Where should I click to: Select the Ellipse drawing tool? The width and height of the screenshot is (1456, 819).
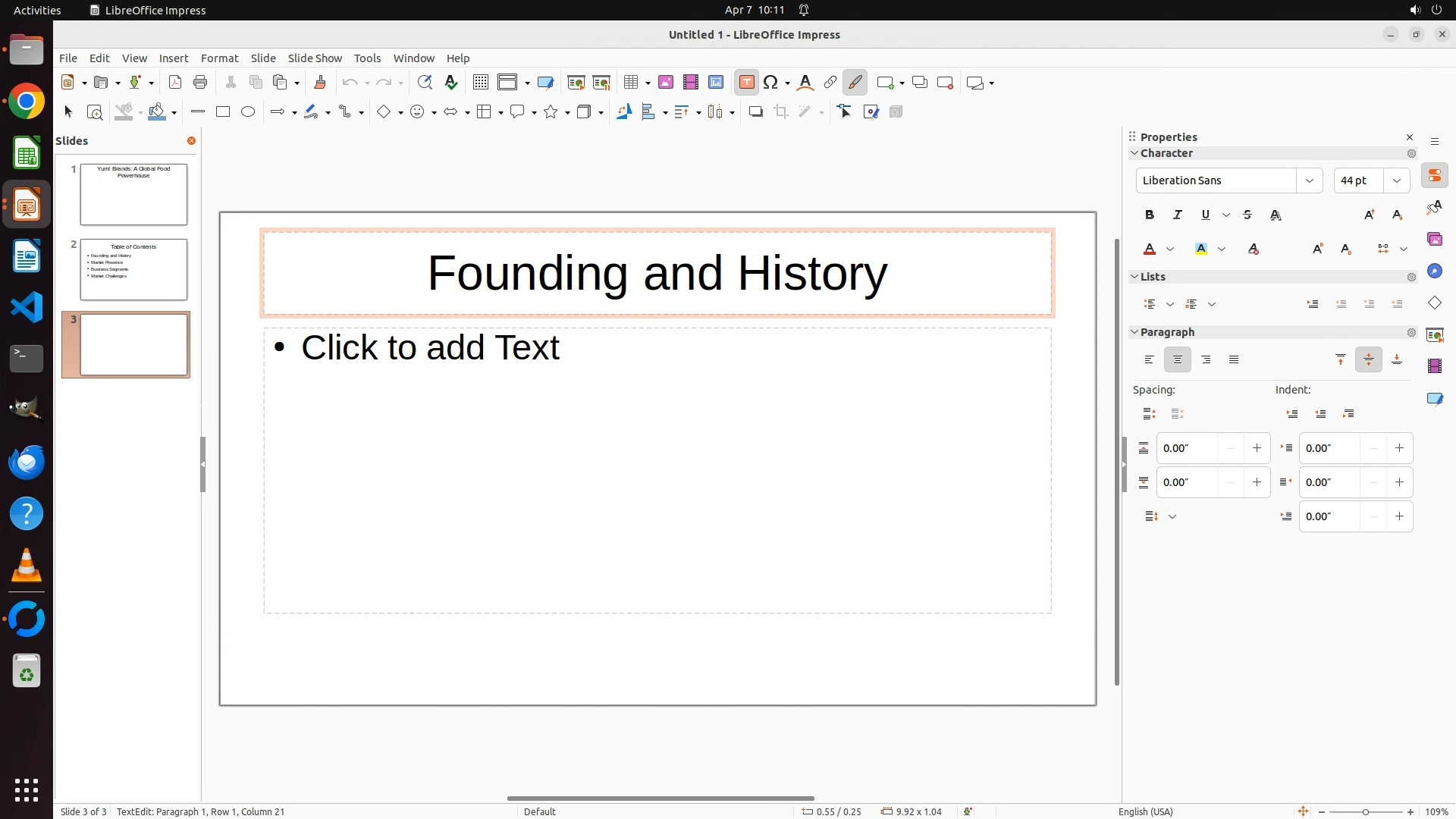(x=248, y=112)
